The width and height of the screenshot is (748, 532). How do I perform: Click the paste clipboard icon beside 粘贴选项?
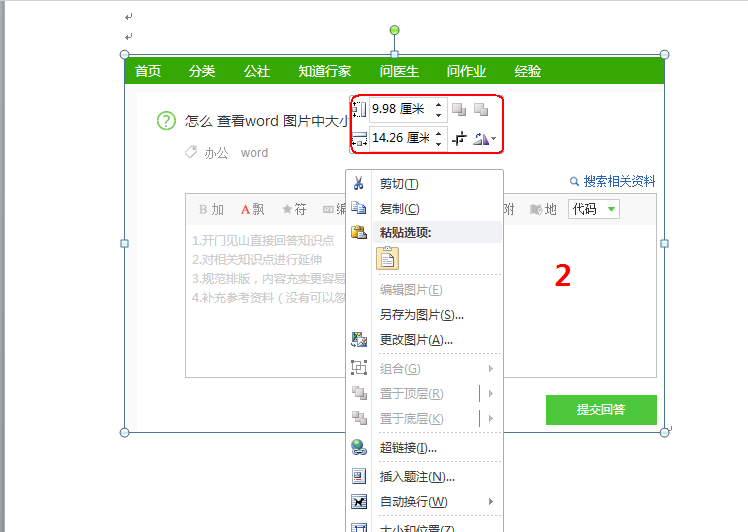click(359, 232)
